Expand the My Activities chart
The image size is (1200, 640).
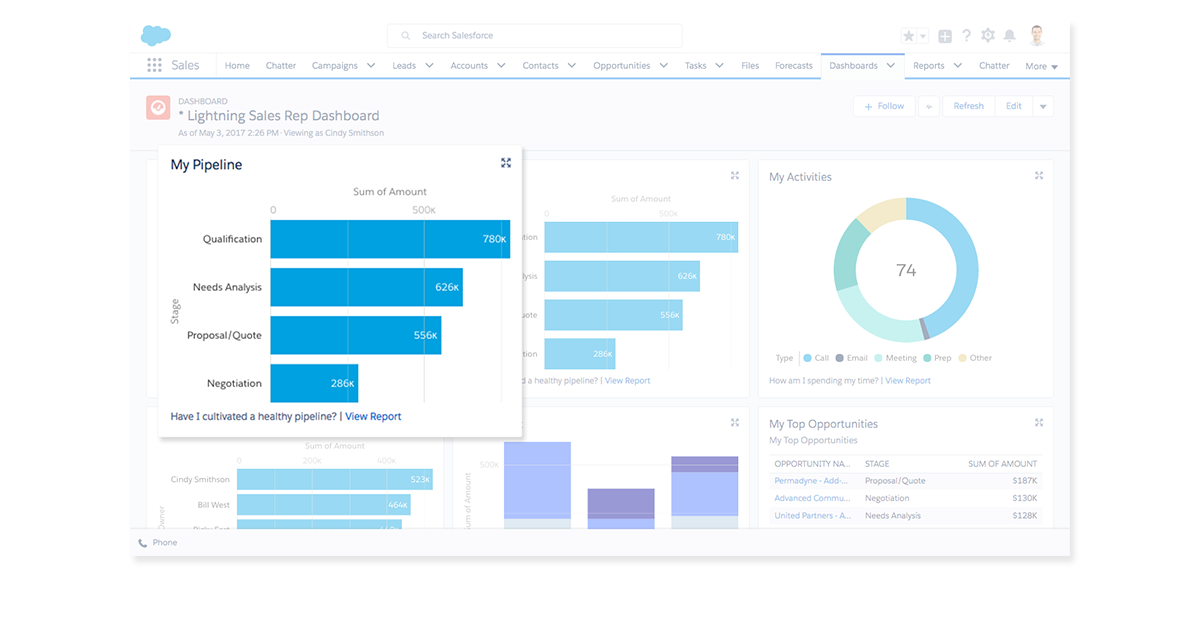1039,176
